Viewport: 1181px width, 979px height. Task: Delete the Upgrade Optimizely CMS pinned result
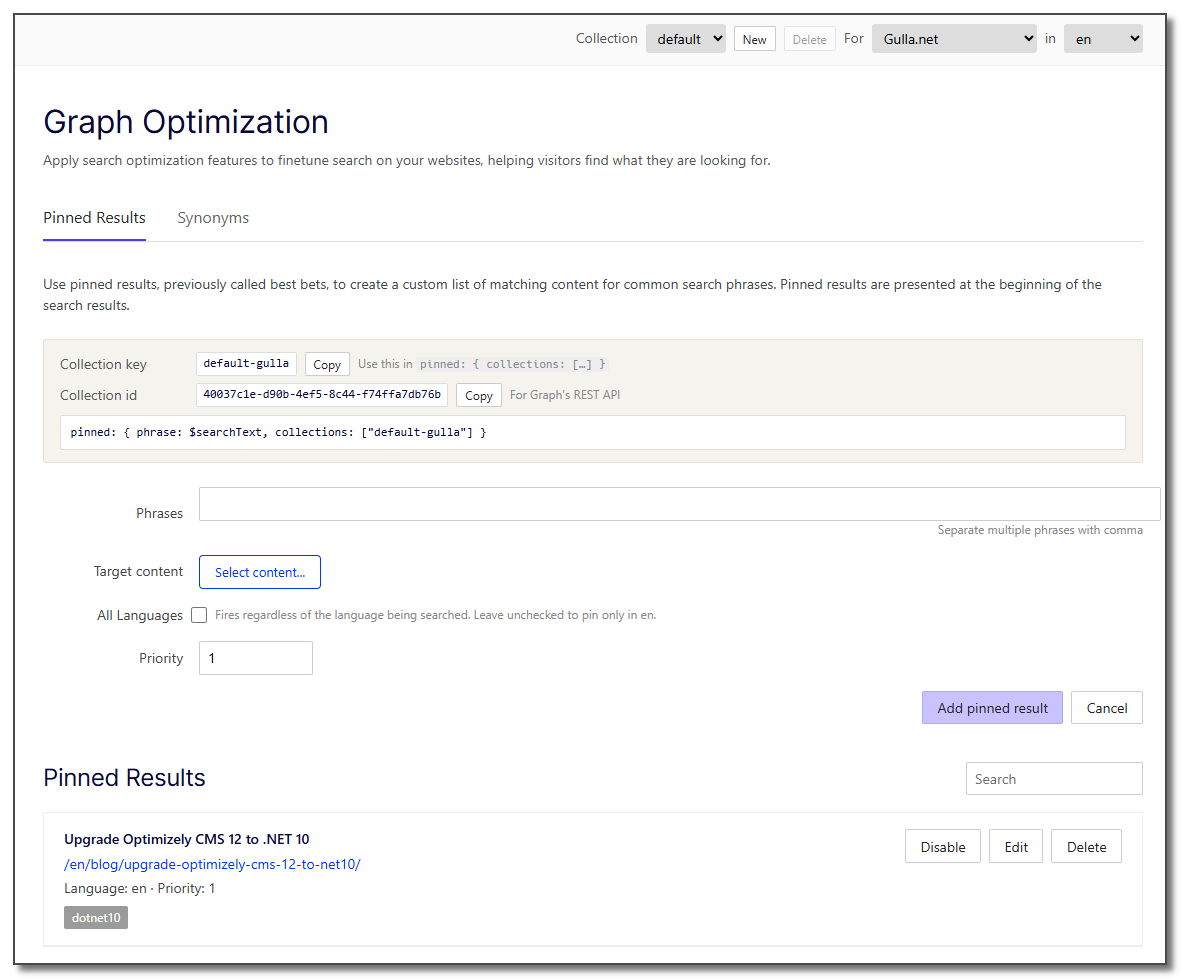[1086, 846]
